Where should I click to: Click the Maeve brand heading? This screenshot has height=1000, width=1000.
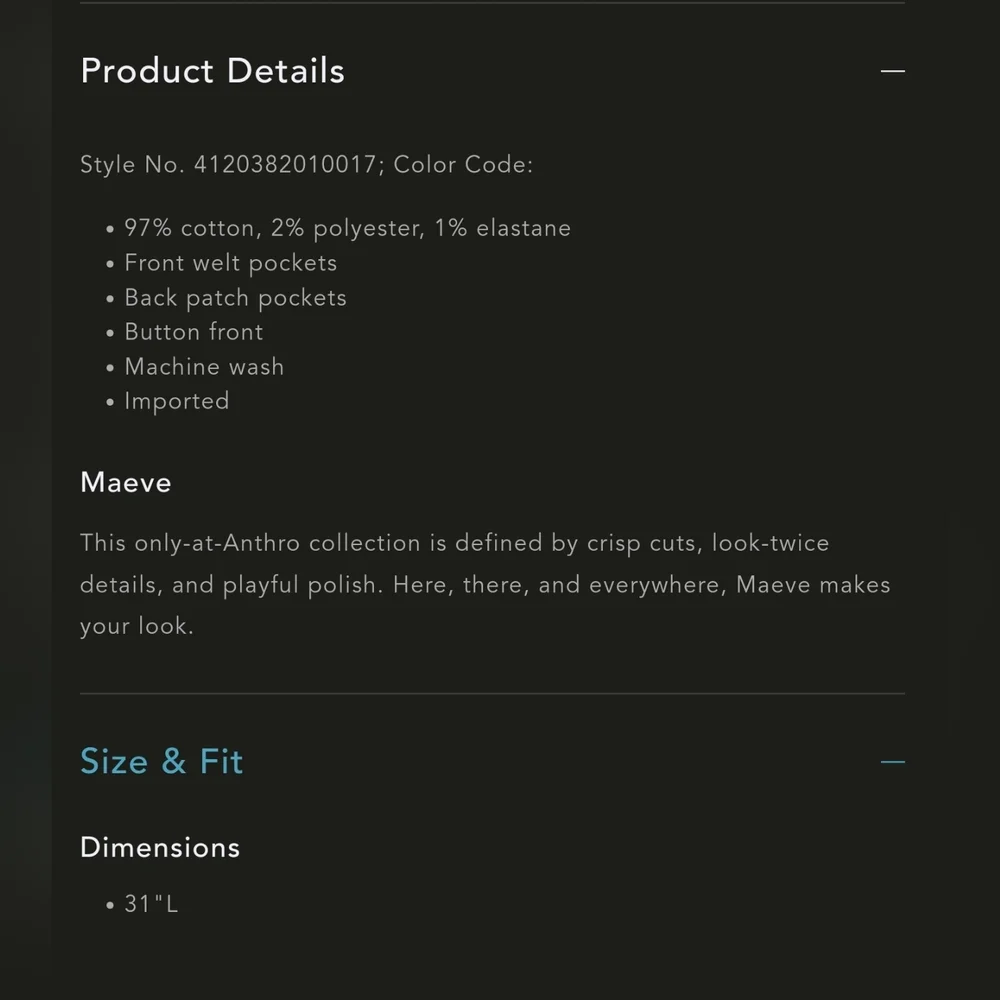(x=126, y=483)
